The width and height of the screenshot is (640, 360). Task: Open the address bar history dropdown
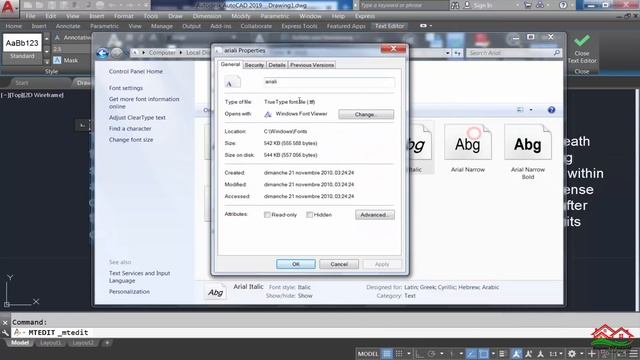pos(448,53)
